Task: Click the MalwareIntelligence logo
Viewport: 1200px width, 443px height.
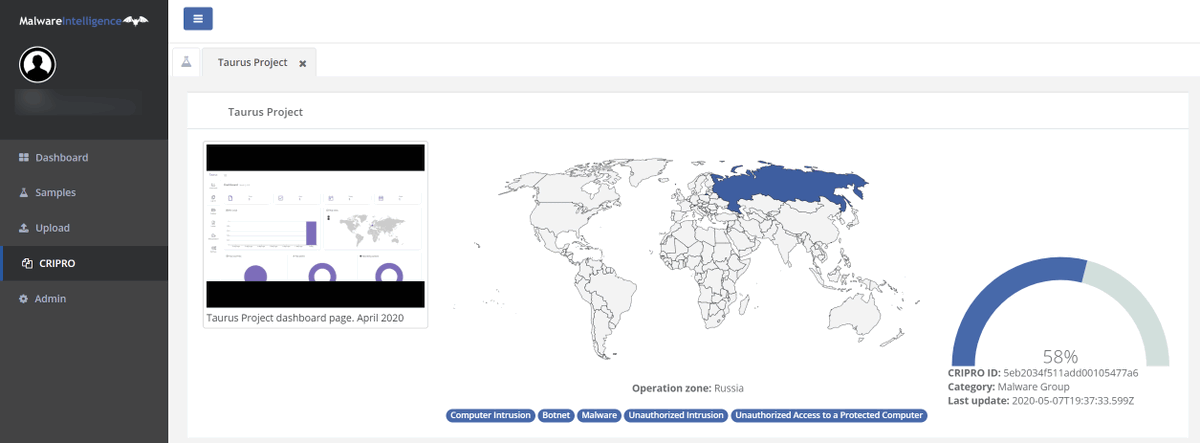Action: [83, 20]
